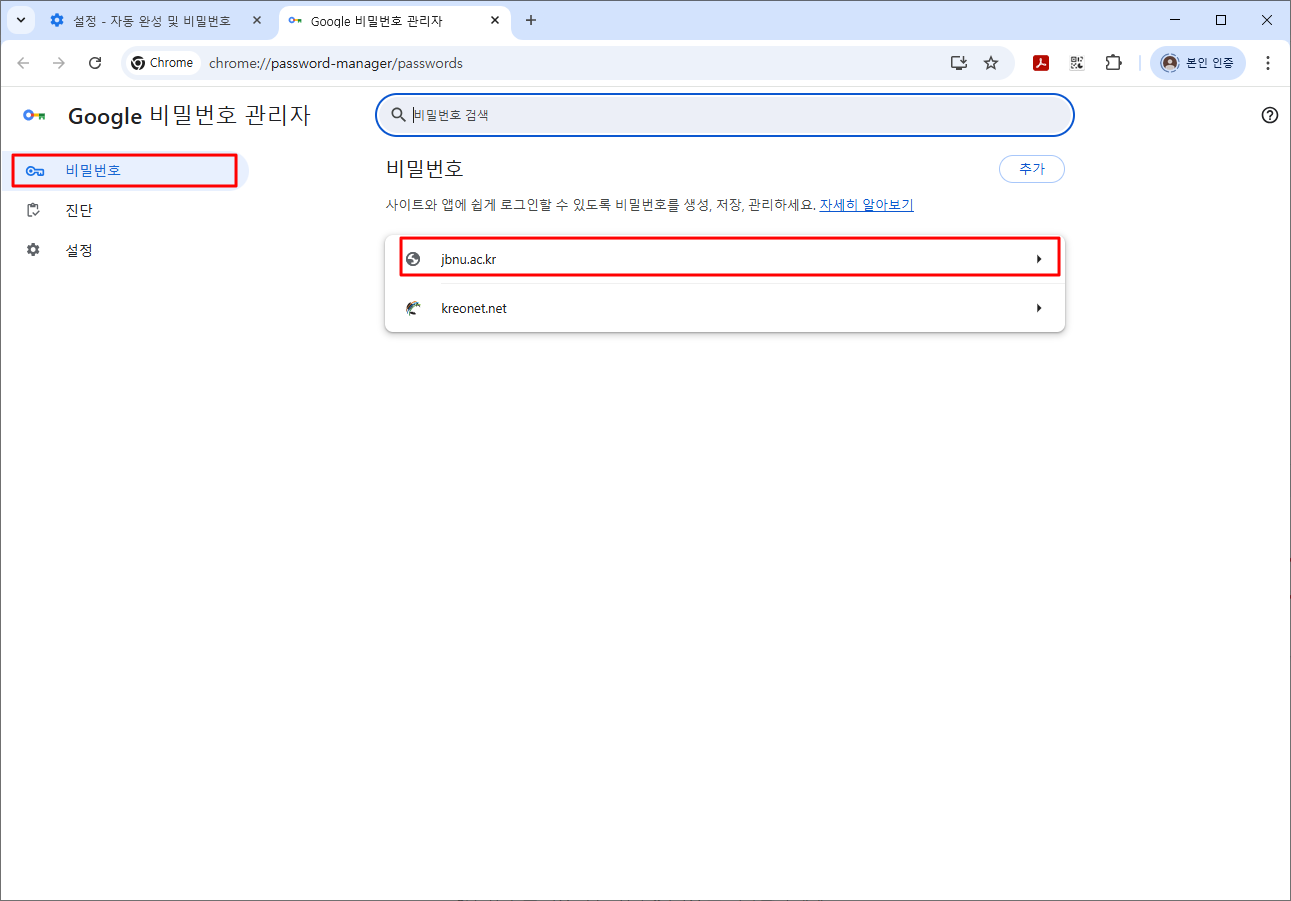1291x901 pixels.
Task: Click the kreonet.net entry text
Action: (x=474, y=309)
